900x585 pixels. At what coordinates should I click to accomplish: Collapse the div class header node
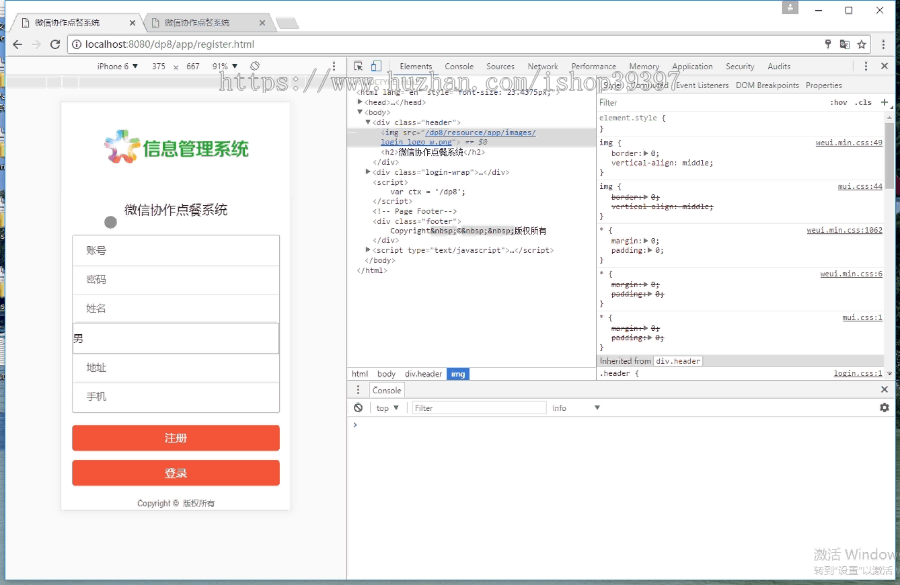coord(368,122)
